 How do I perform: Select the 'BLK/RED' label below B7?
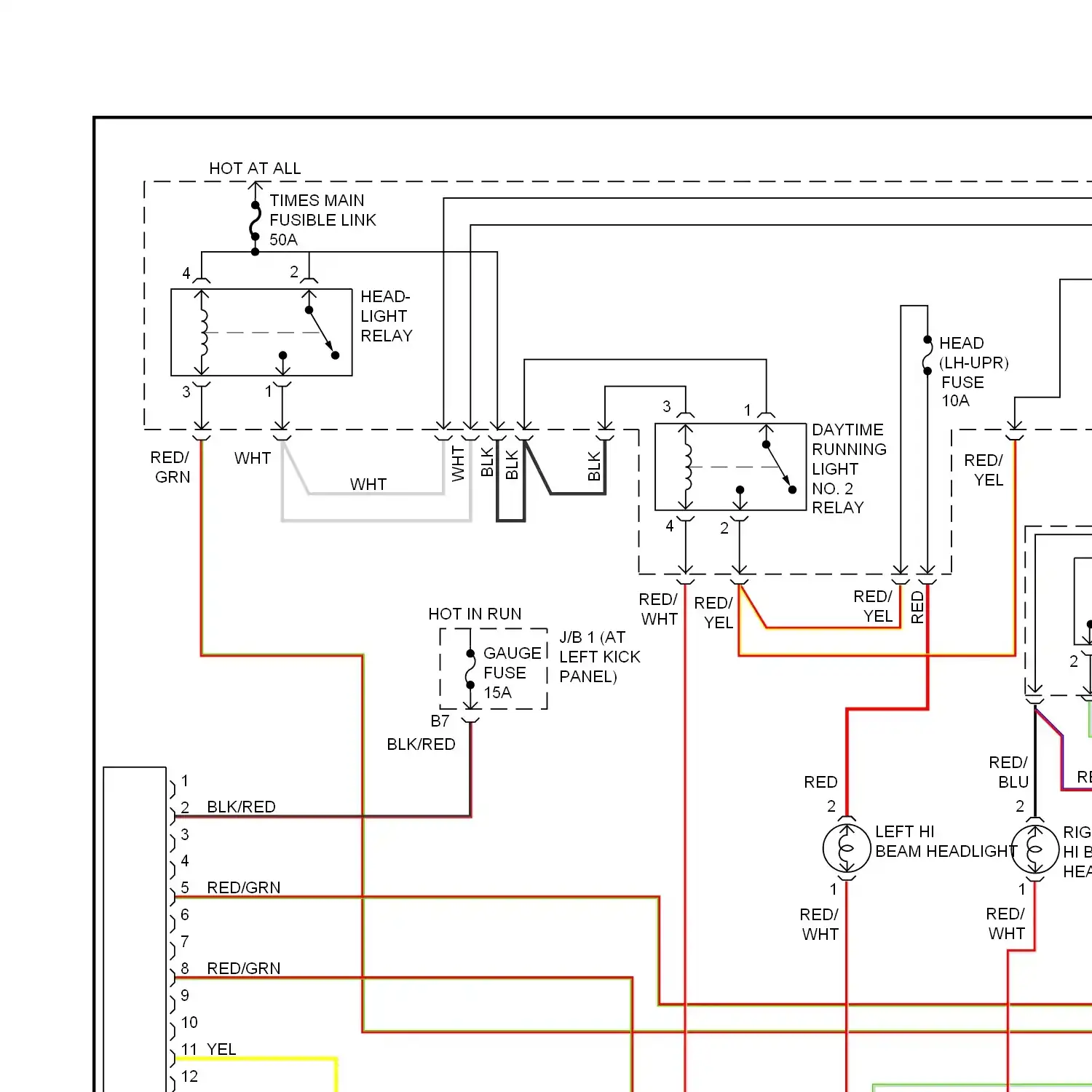click(421, 744)
